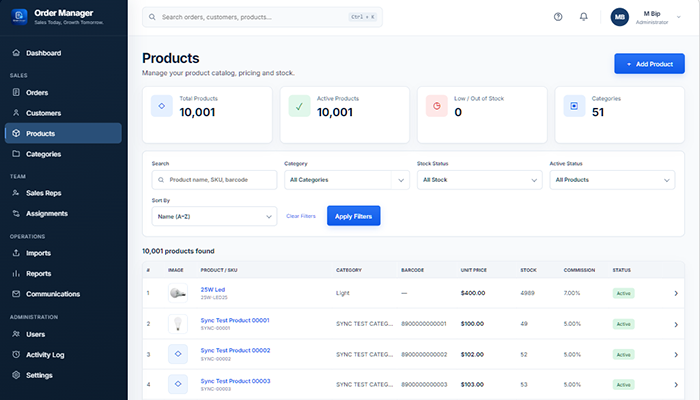700x400 pixels.
Task: Click the Orders document icon
Action: 16,92
